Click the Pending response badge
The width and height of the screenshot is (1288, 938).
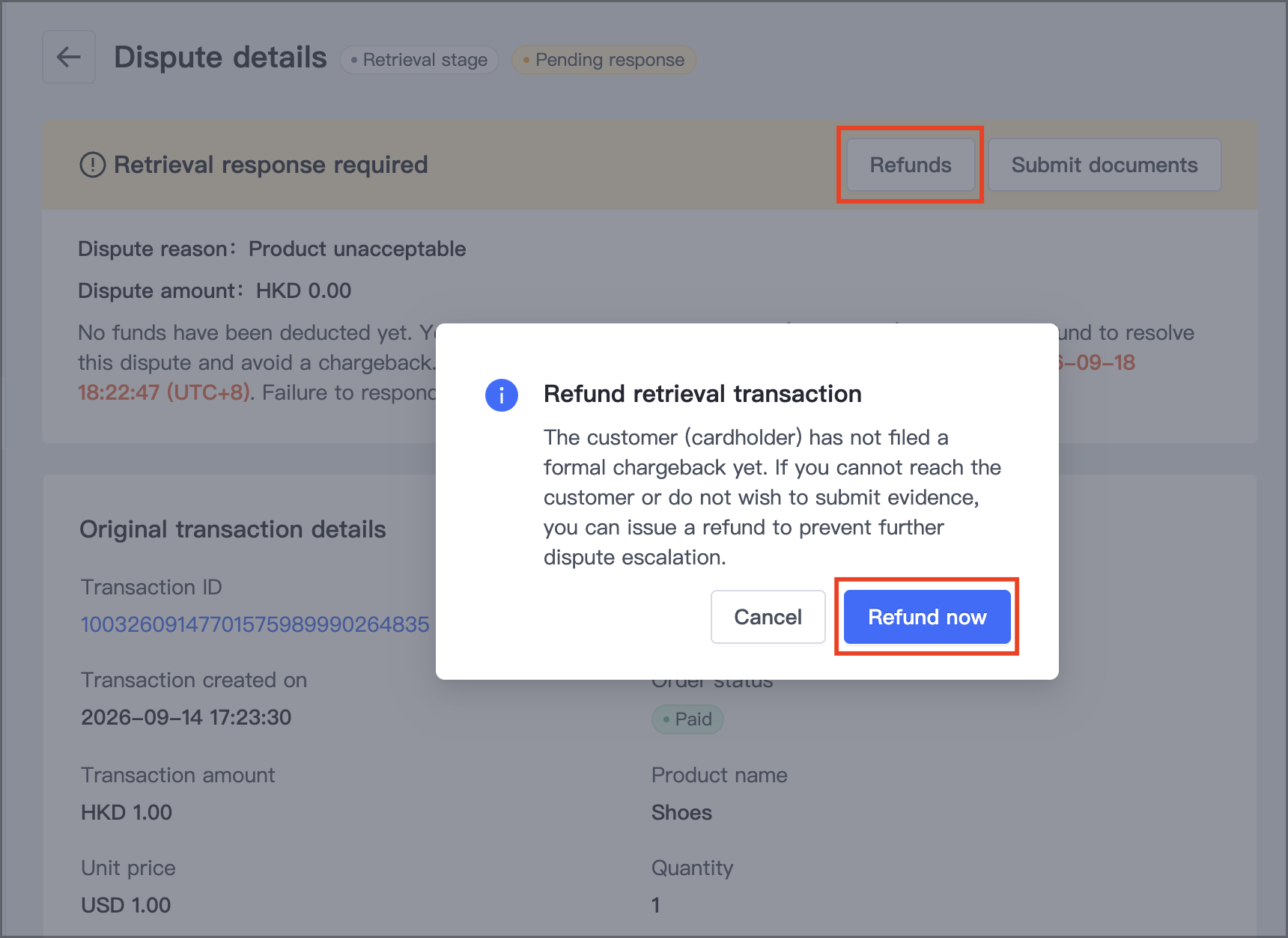604,60
